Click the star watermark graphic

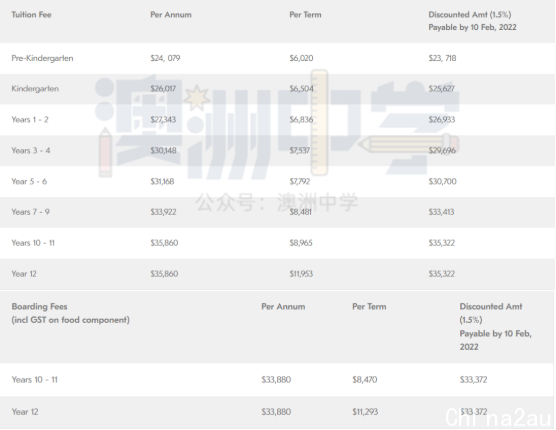point(197,97)
